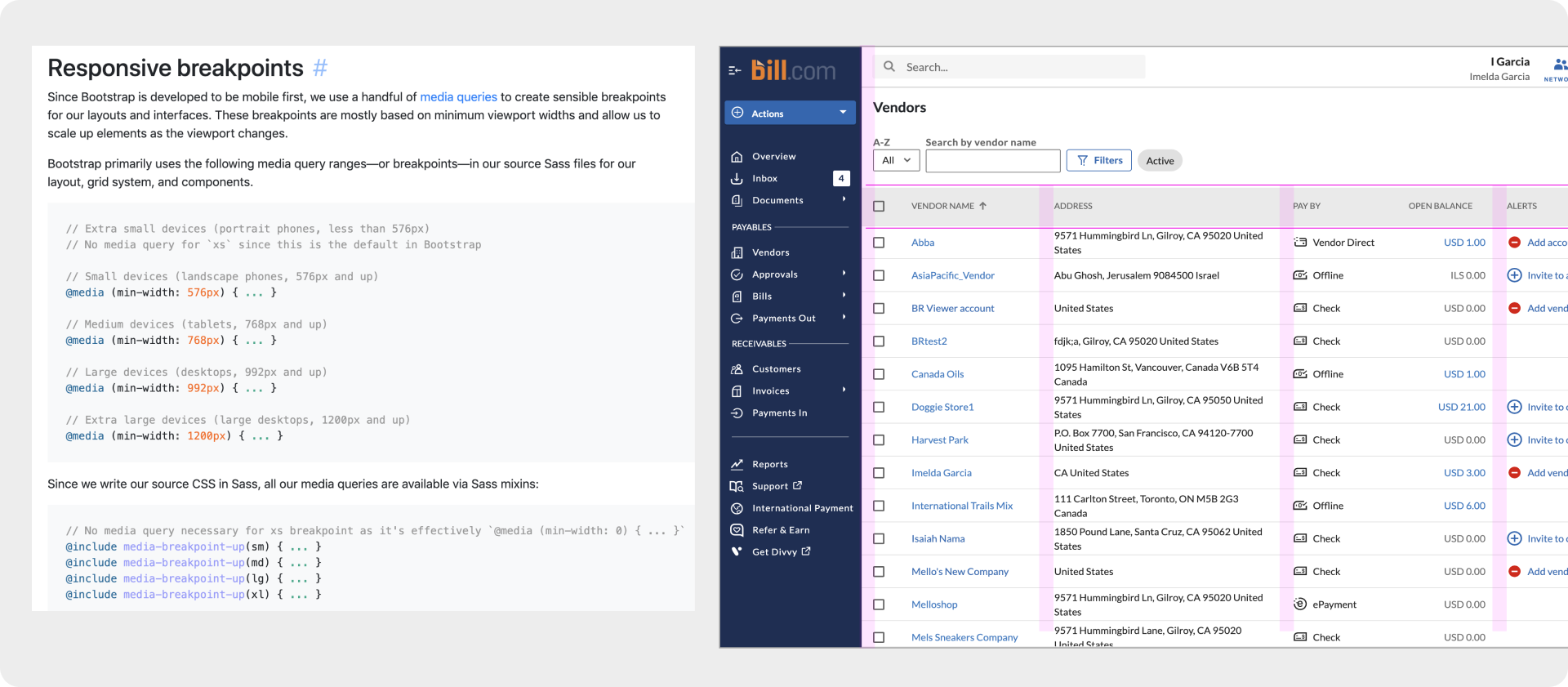Click the USD 21.00 balance for Doggie Store1
The image size is (1568, 687).
[x=1462, y=407]
